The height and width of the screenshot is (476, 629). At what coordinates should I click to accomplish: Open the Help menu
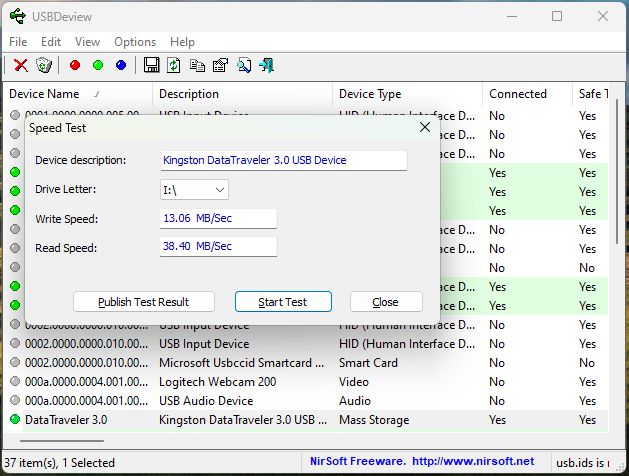pyautogui.click(x=182, y=42)
